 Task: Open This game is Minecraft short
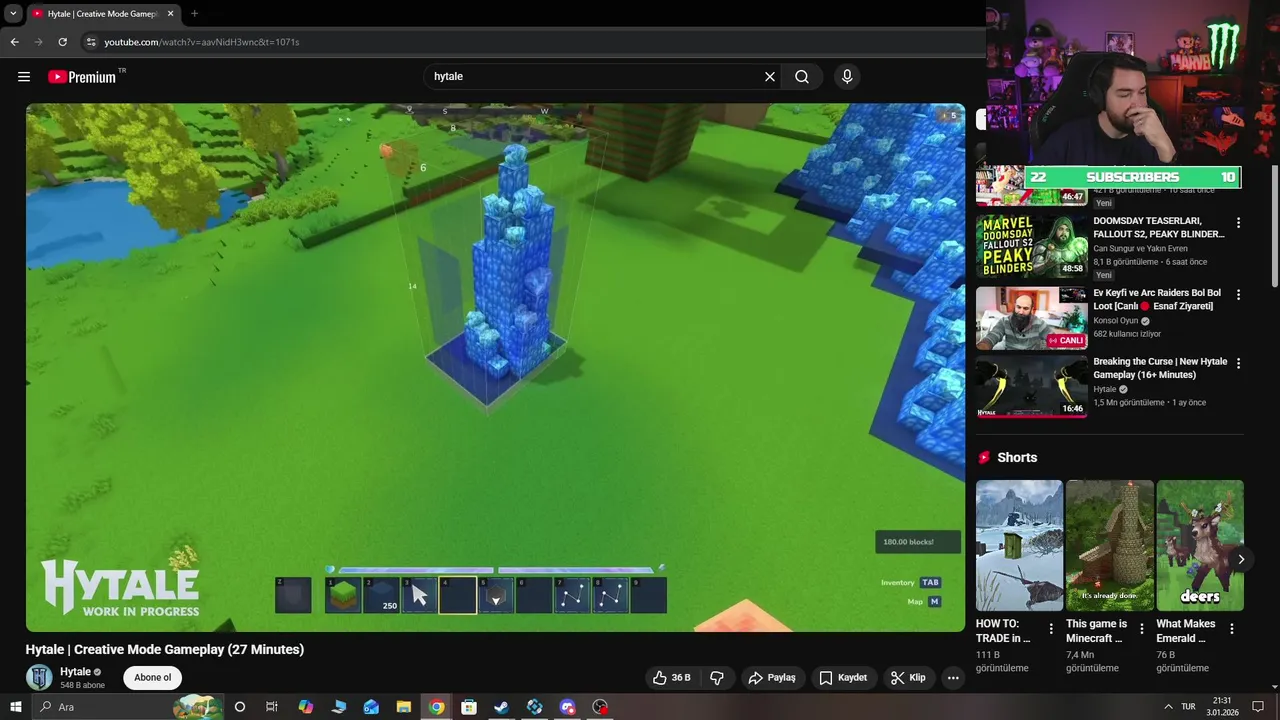pyautogui.click(x=1110, y=546)
